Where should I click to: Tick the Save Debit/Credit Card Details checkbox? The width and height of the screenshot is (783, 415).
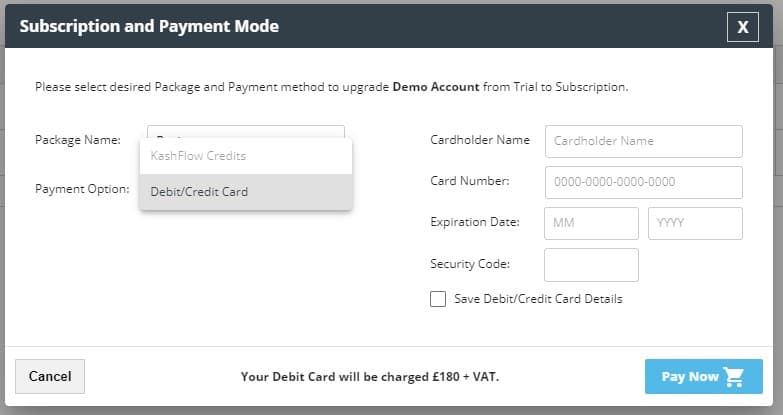[x=438, y=299]
